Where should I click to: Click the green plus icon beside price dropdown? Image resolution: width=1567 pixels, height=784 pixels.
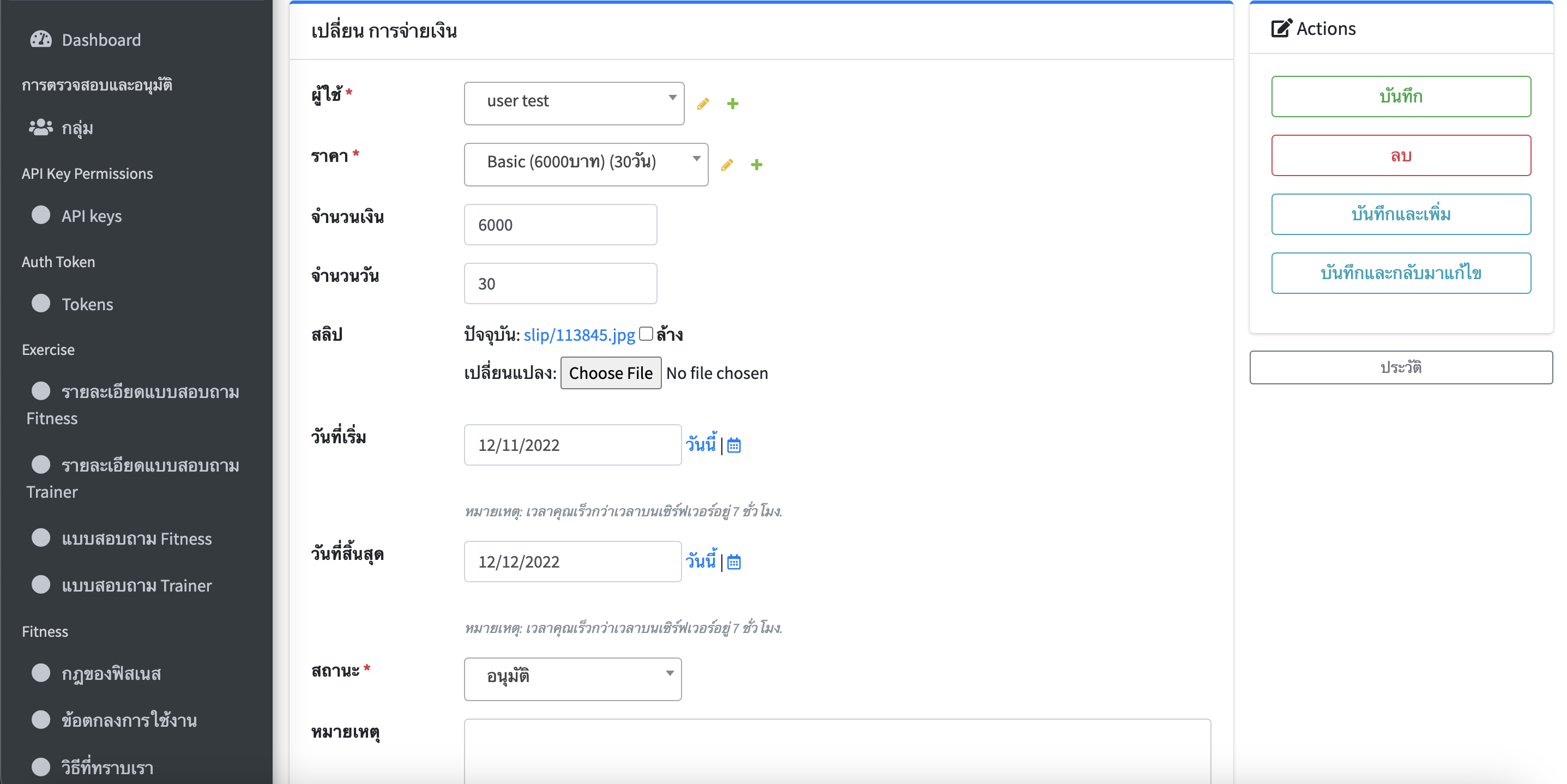click(756, 165)
